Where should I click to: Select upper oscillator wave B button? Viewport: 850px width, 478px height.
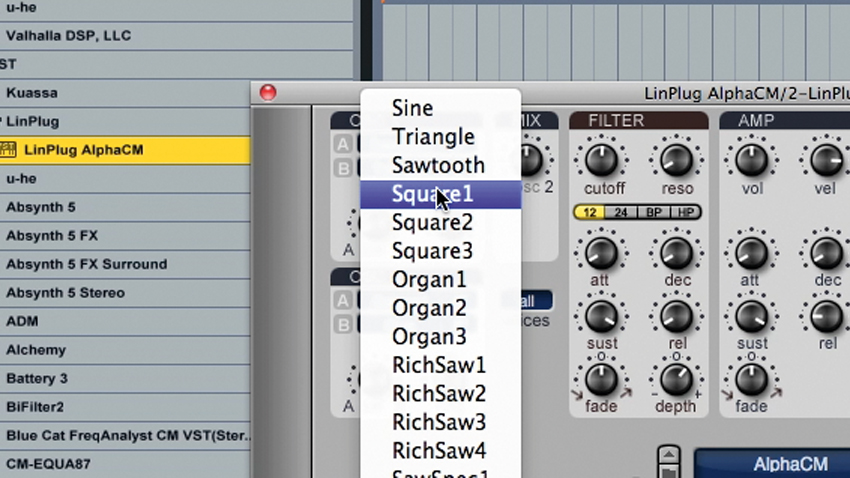point(343,169)
